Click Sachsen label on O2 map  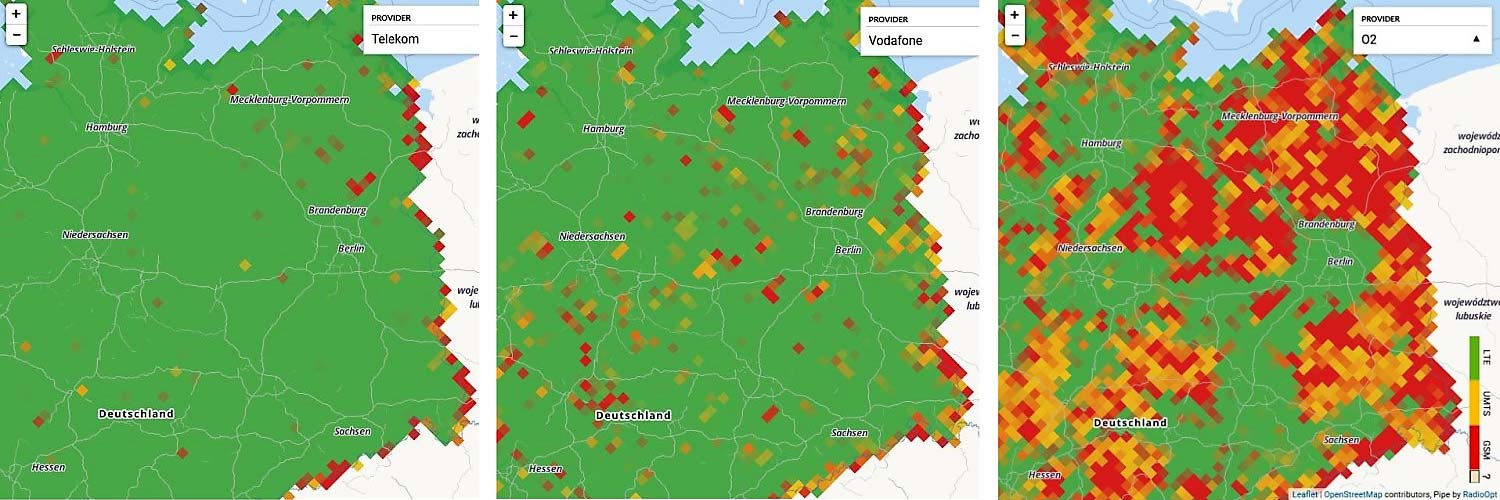click(x=1341, y=440)
